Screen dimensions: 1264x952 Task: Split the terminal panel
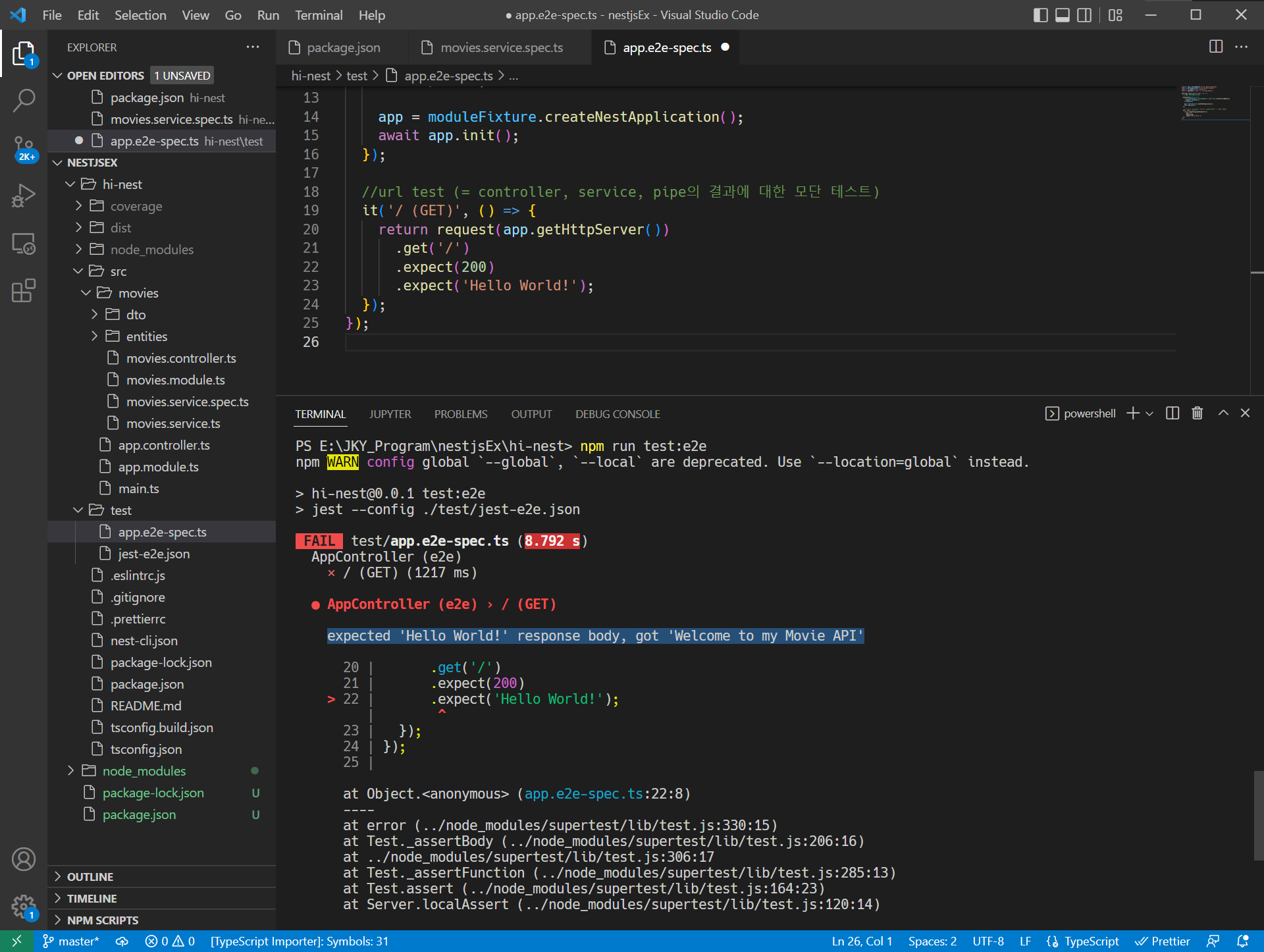point(1172,413)
